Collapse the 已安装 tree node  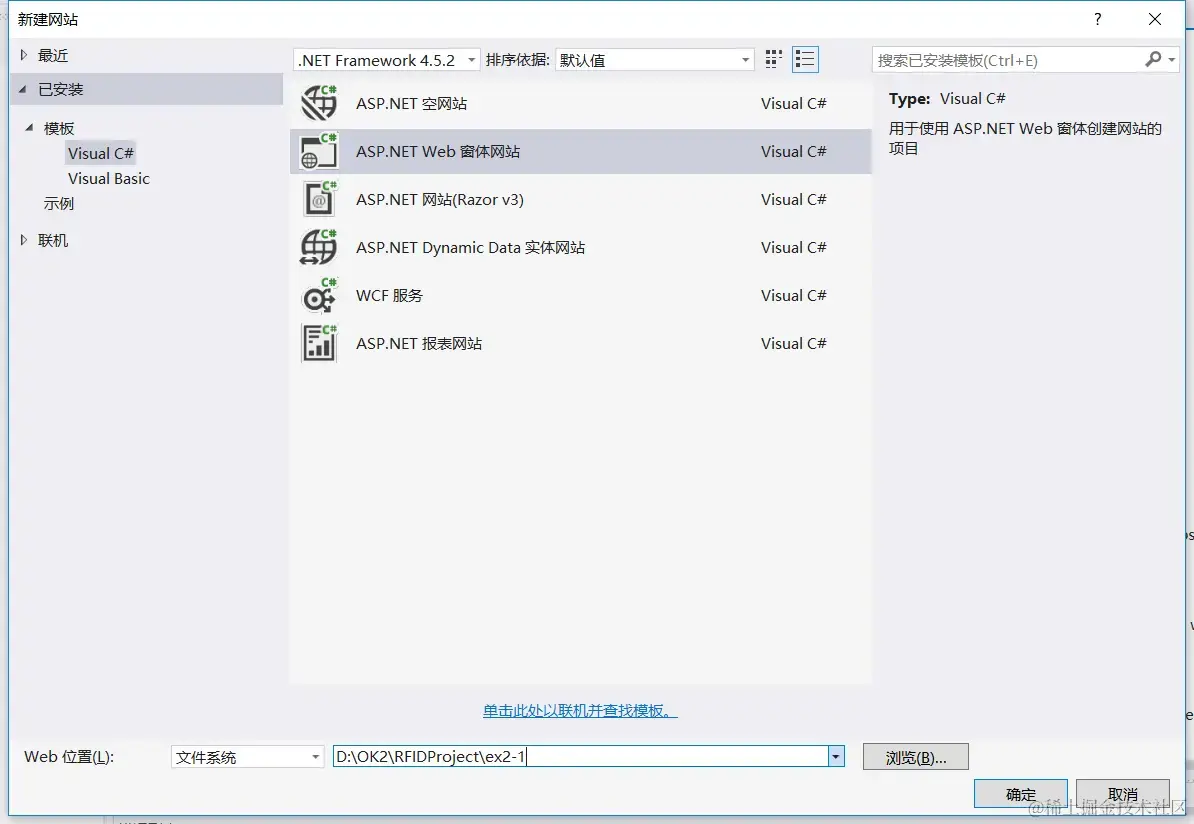(23, 90)
